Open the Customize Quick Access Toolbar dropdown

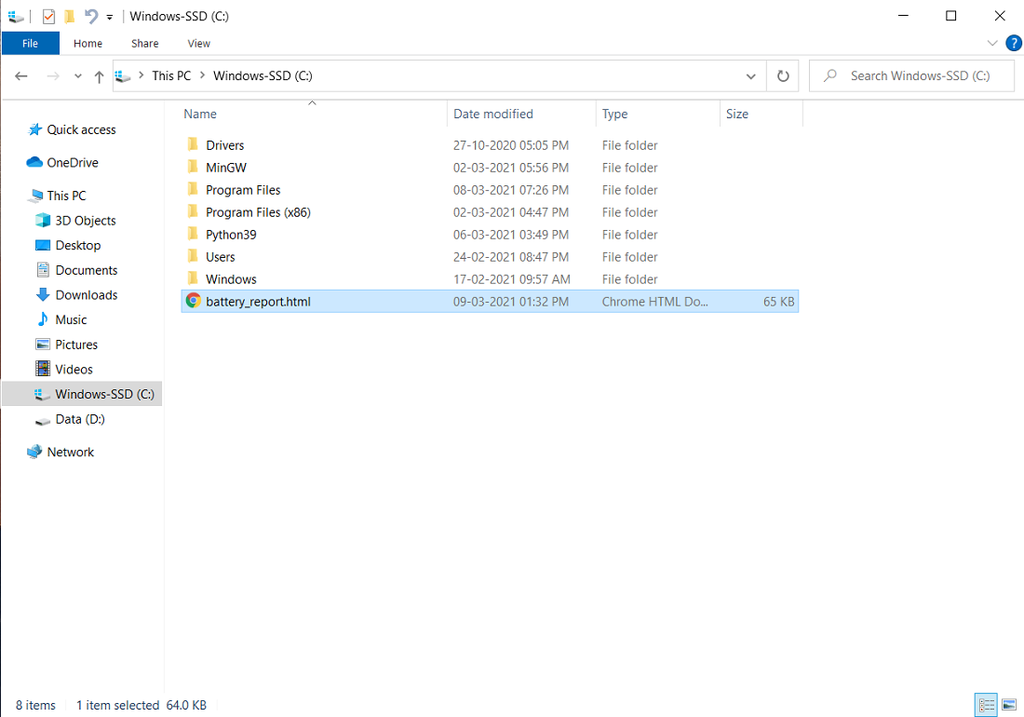(108, 16)
